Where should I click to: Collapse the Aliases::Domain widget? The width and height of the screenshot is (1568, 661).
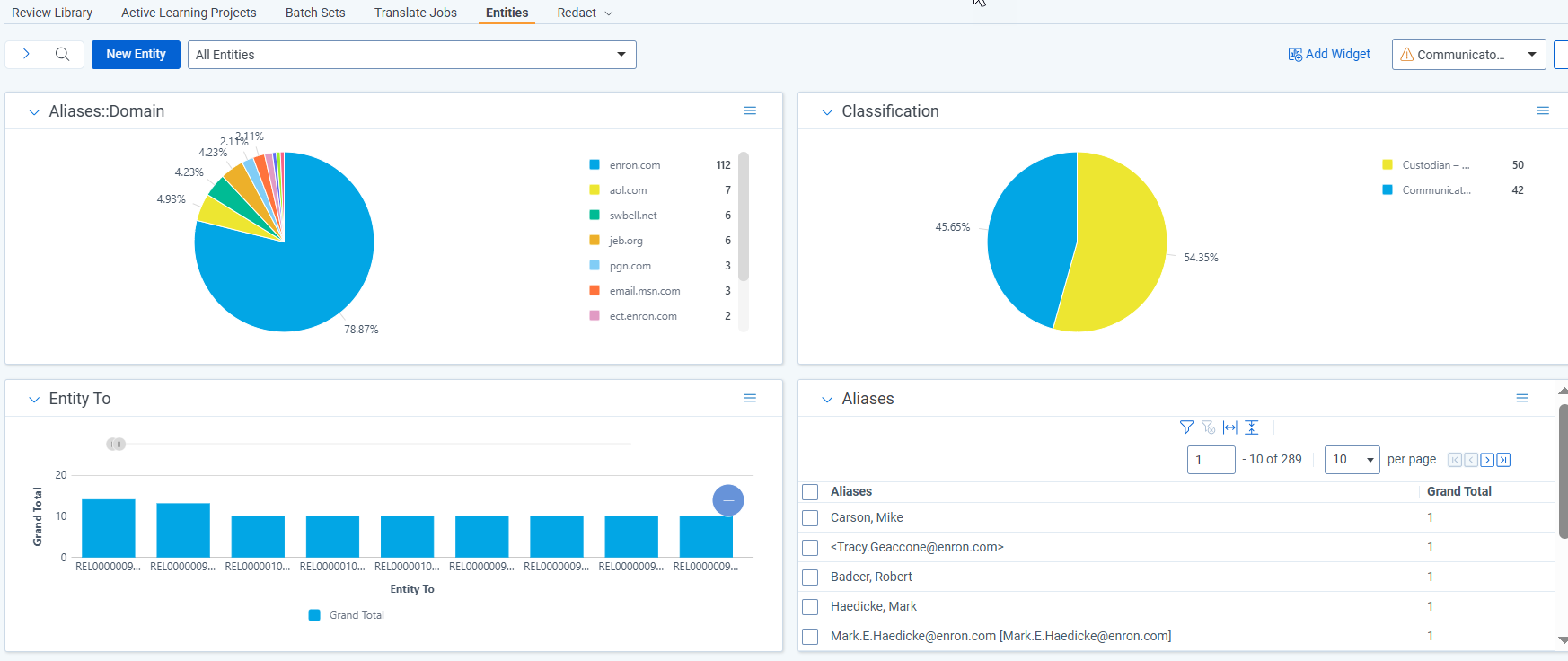pyautogui.click(x=34, y=112)
